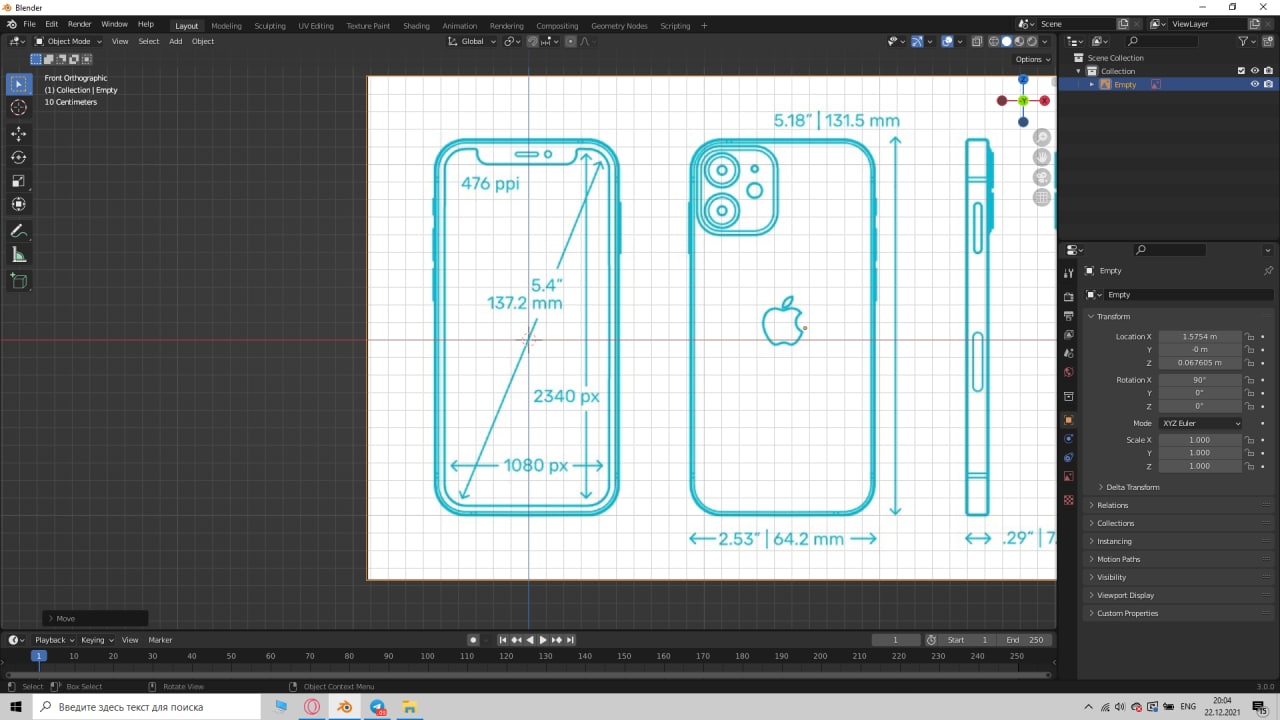Expand the Empty item in outliner
Viewport: 1280px width, 720px height.
click(1092, 84)
